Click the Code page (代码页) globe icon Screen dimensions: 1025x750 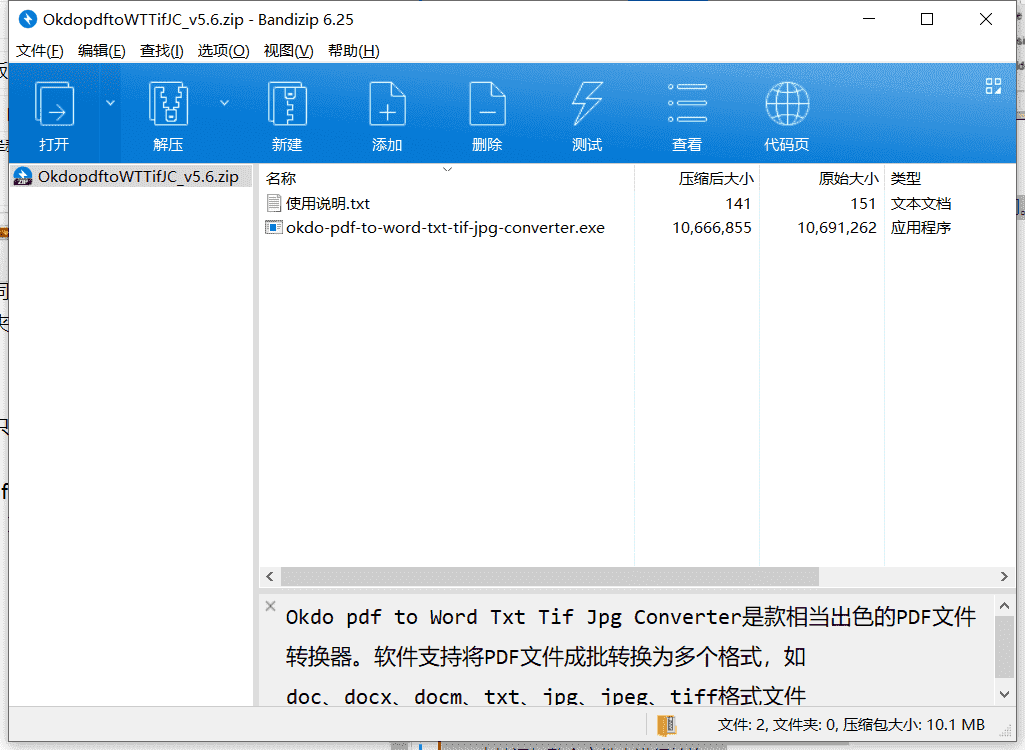[787, 103]
